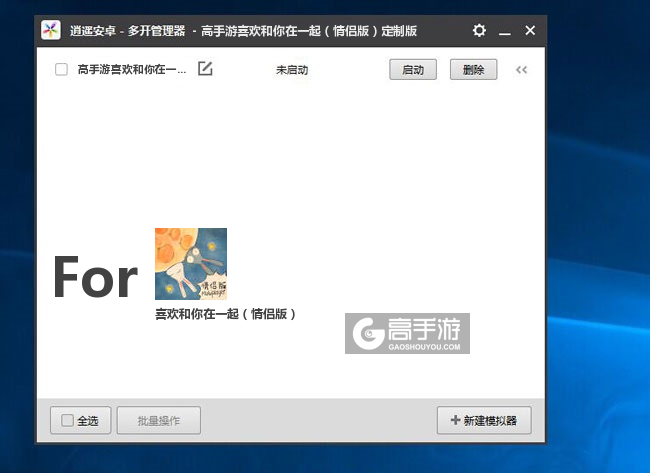The width and height of the screenshot is (650, 473).
Task: Check the box beside 高手游喜欢和你在一... emulator
Action: (61, 69)
